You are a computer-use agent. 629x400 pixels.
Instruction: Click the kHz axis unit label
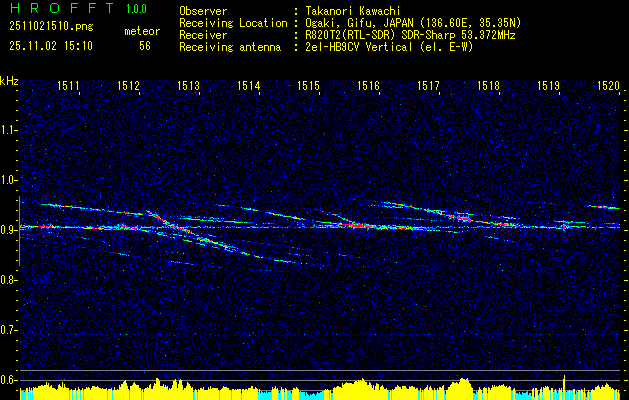pyautogui.click(x=9, y=81)
